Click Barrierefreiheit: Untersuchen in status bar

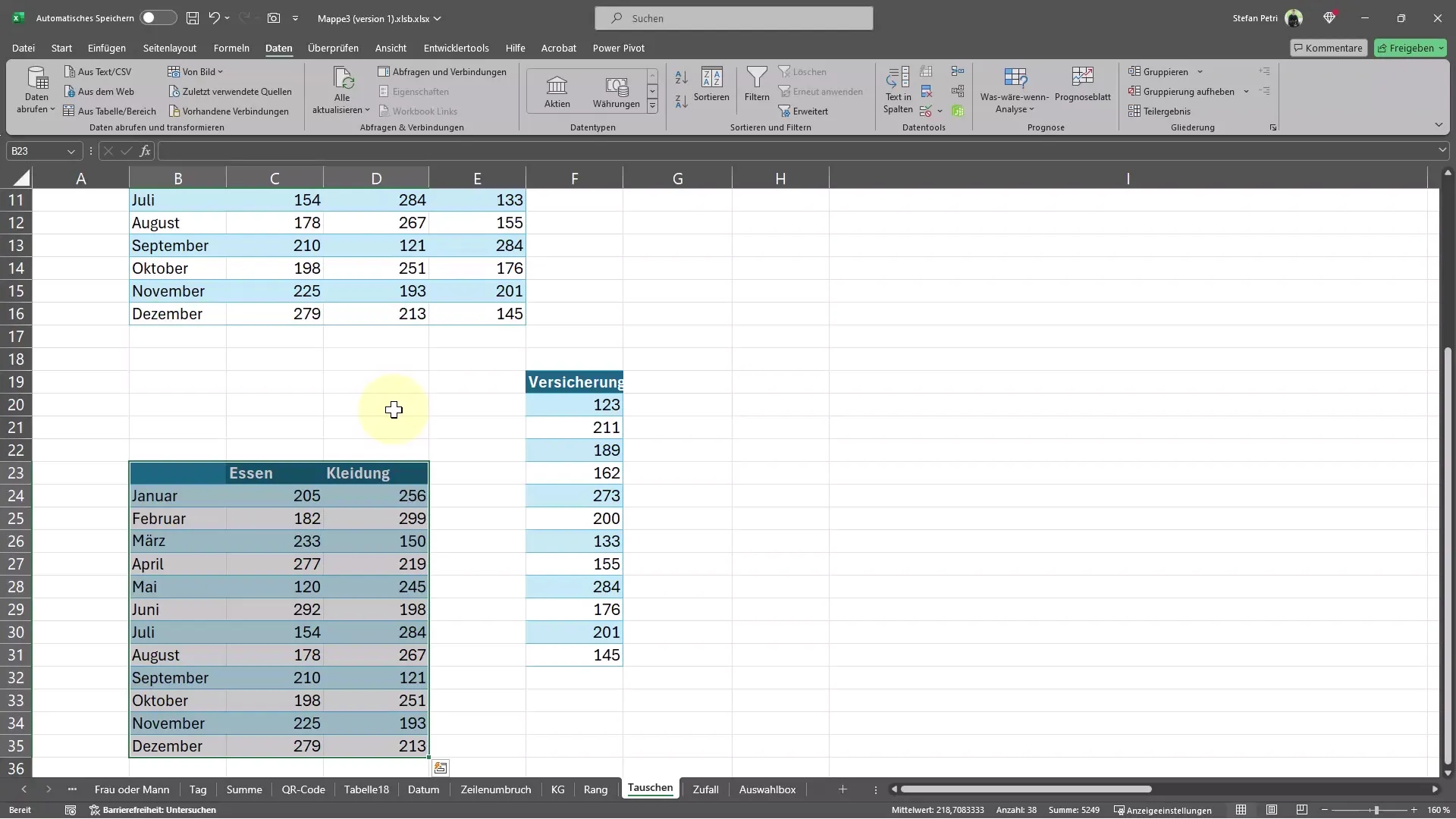[153, 810]
